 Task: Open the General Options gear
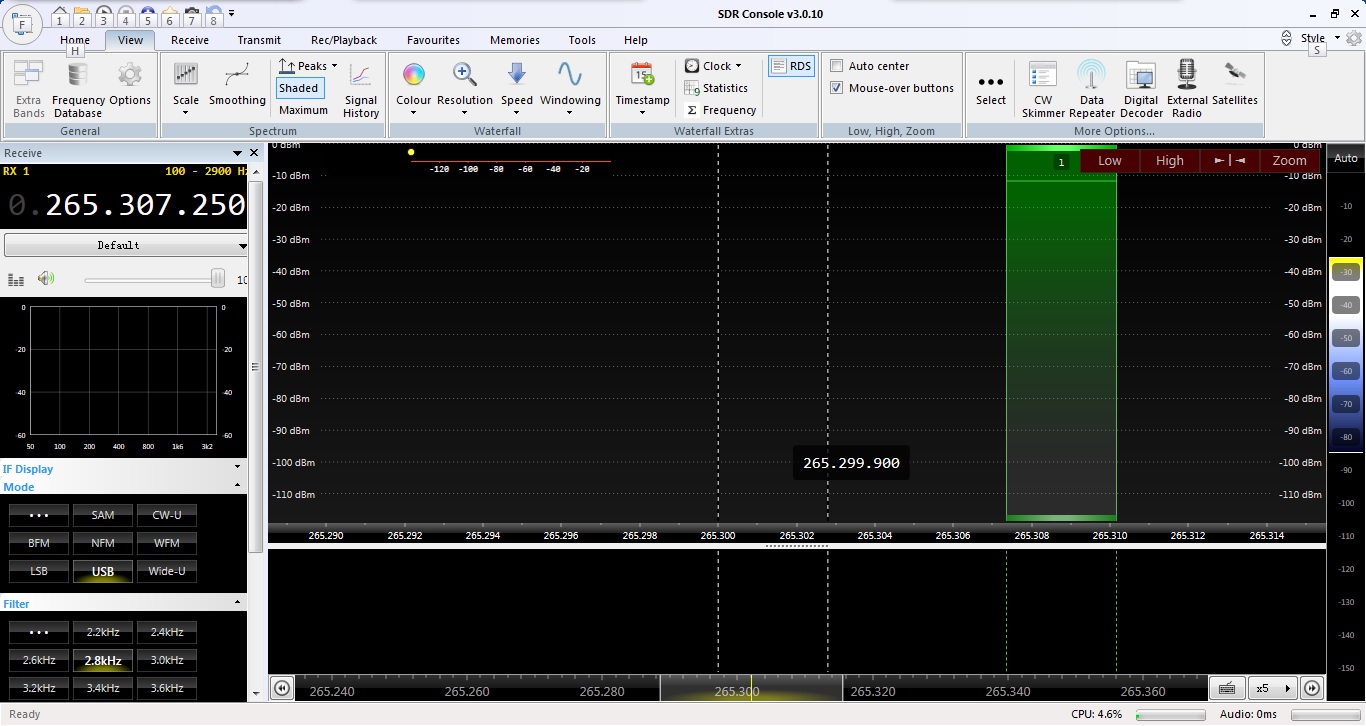[x=130, y=84]
